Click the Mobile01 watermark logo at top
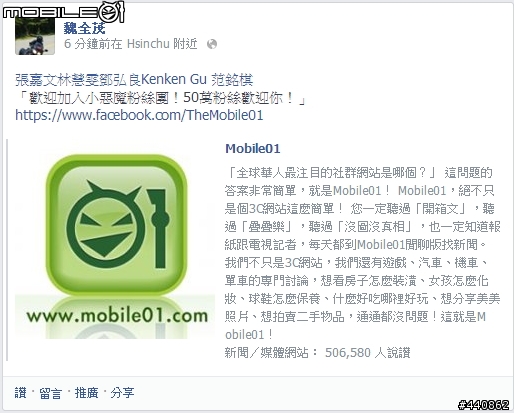514x413 pixels. [x=63, y=12]
